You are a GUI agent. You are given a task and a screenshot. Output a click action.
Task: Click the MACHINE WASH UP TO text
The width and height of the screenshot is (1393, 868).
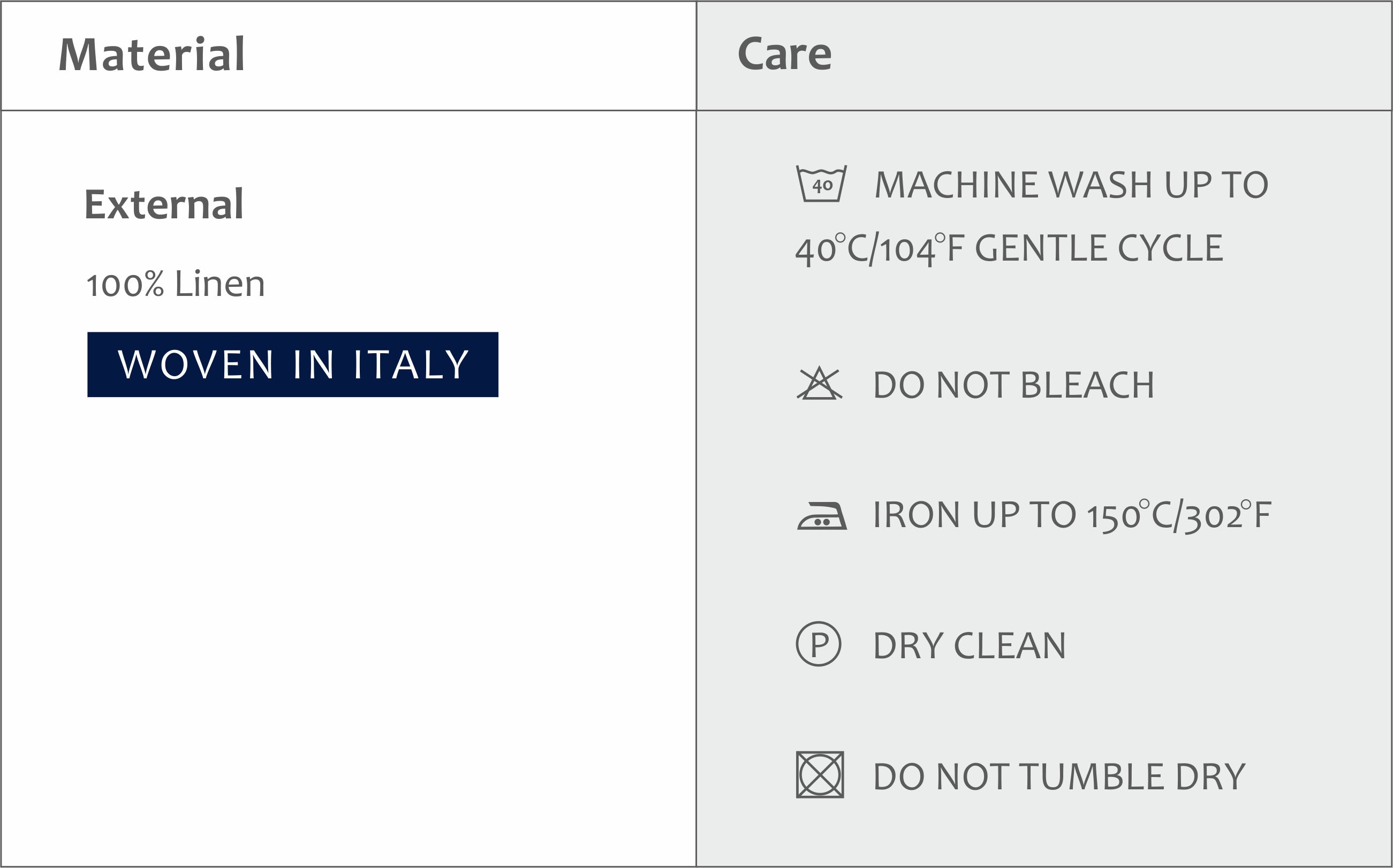click(1071, 185)
